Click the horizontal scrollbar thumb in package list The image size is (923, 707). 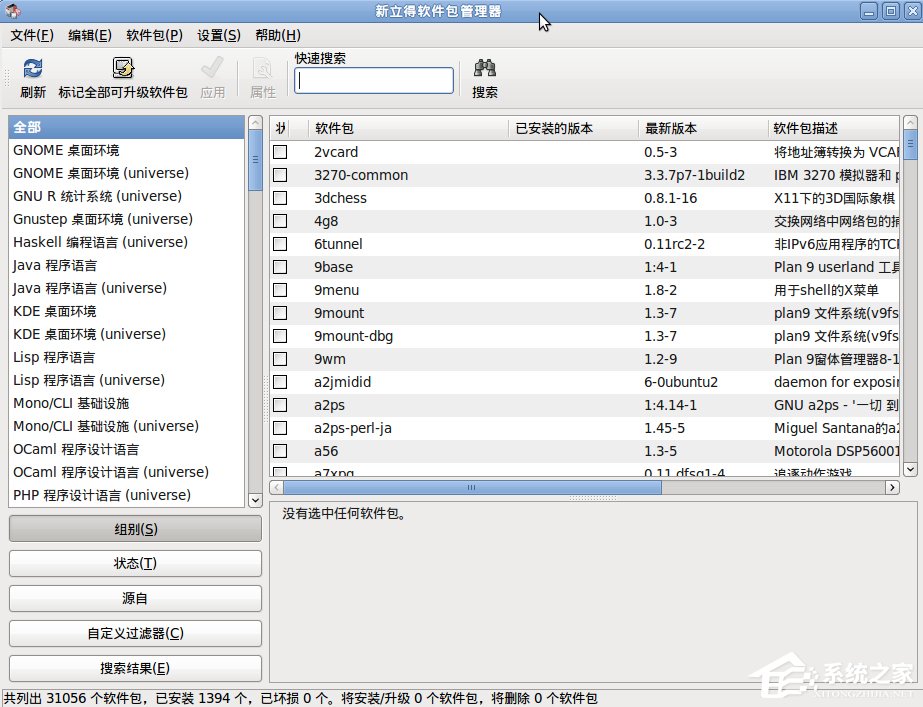point(472,488)
